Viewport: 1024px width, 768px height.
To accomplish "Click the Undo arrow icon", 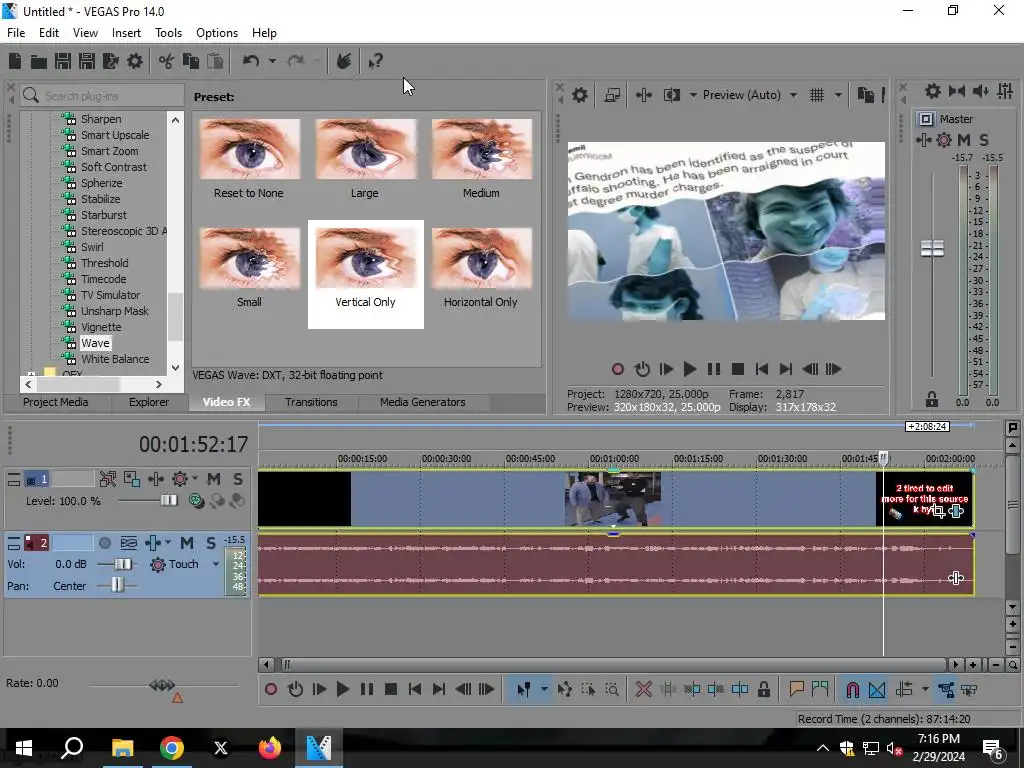I will [x=251, y=61].
